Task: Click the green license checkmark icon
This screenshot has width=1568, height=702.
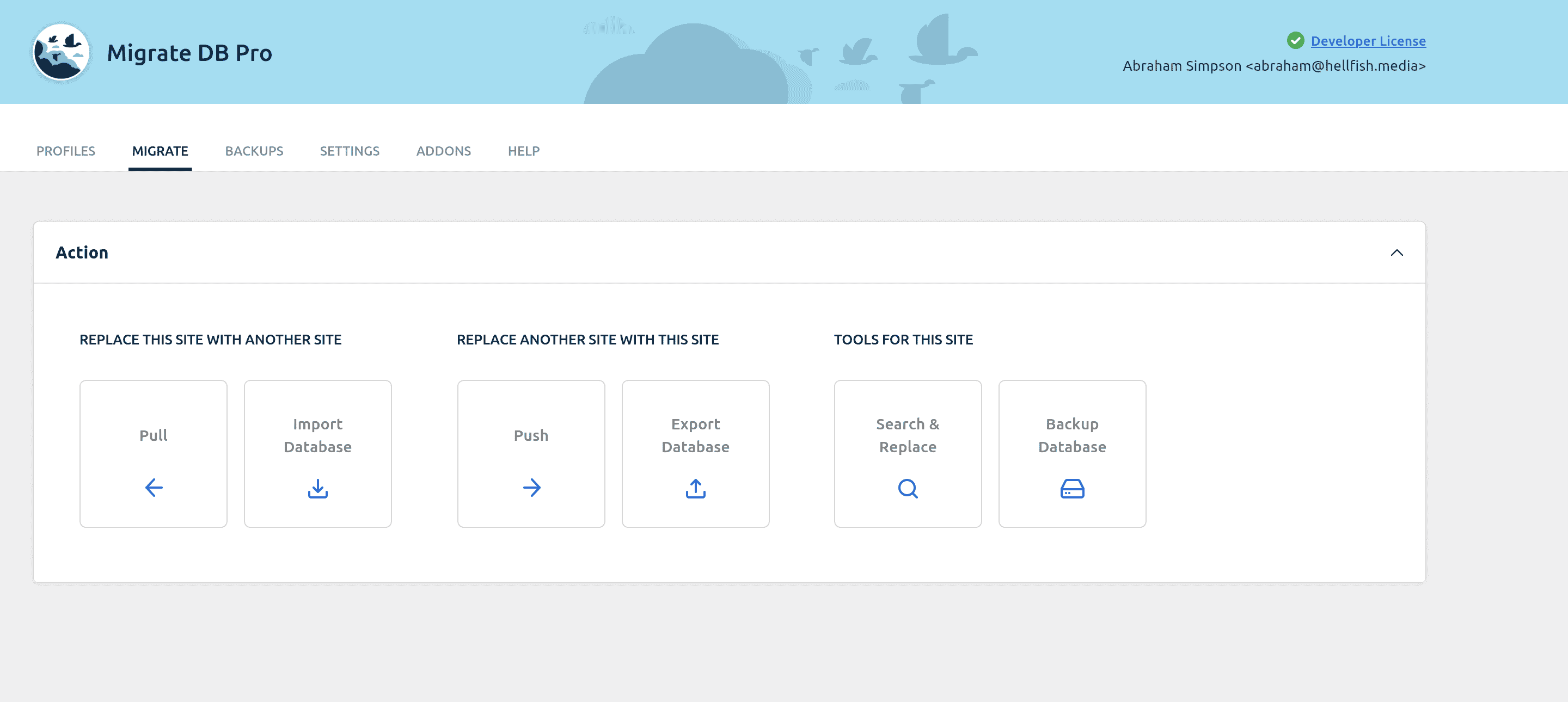Action: (x=1296, y=41)
